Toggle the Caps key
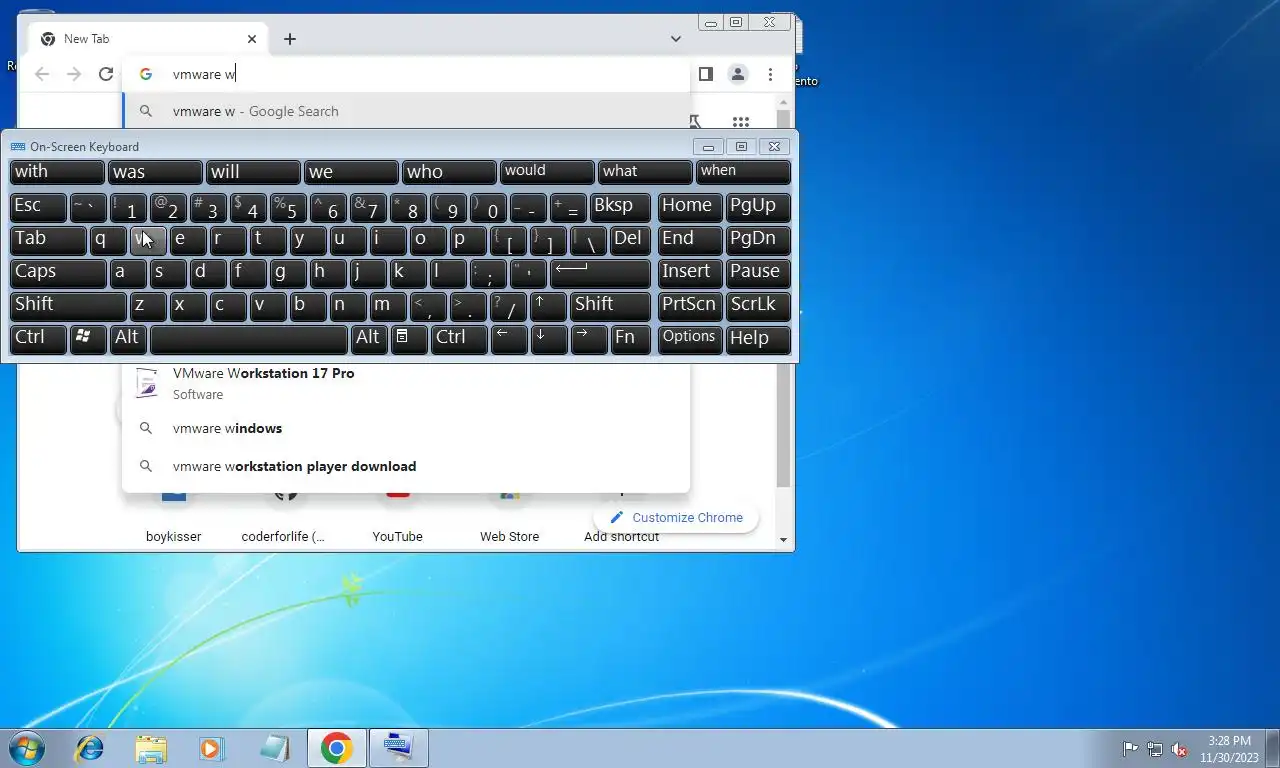 click(58, 273)
